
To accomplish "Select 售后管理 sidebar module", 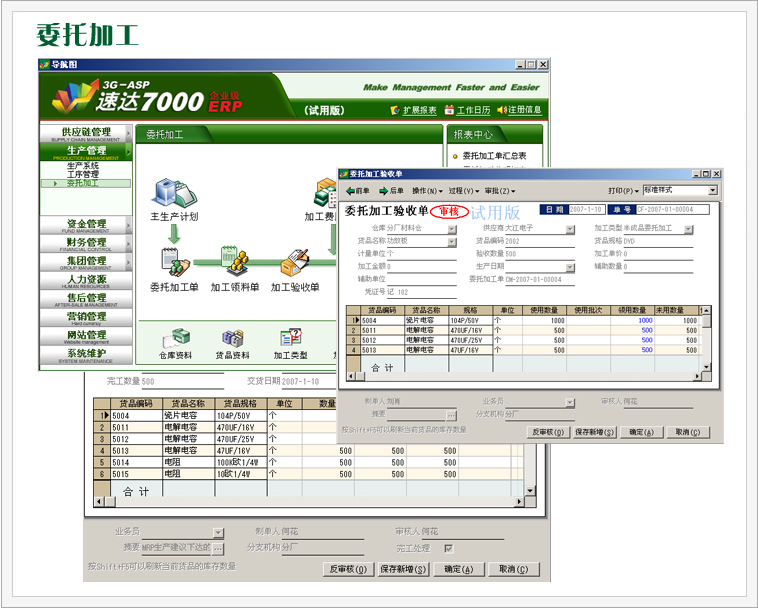I will tap(86, 299).
